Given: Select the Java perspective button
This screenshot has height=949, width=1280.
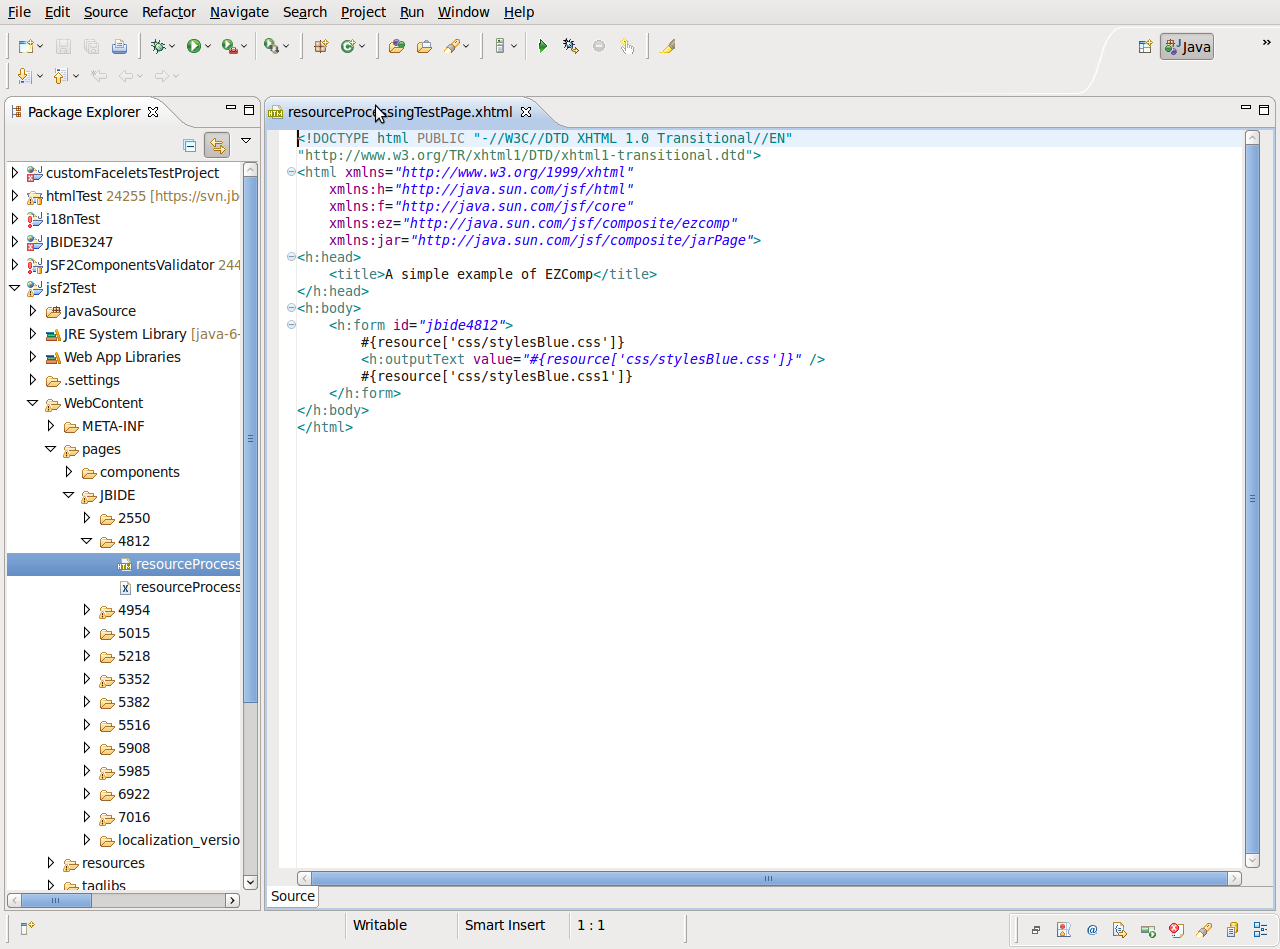Looking at the screenshot, I should [x=1187, y=47].
